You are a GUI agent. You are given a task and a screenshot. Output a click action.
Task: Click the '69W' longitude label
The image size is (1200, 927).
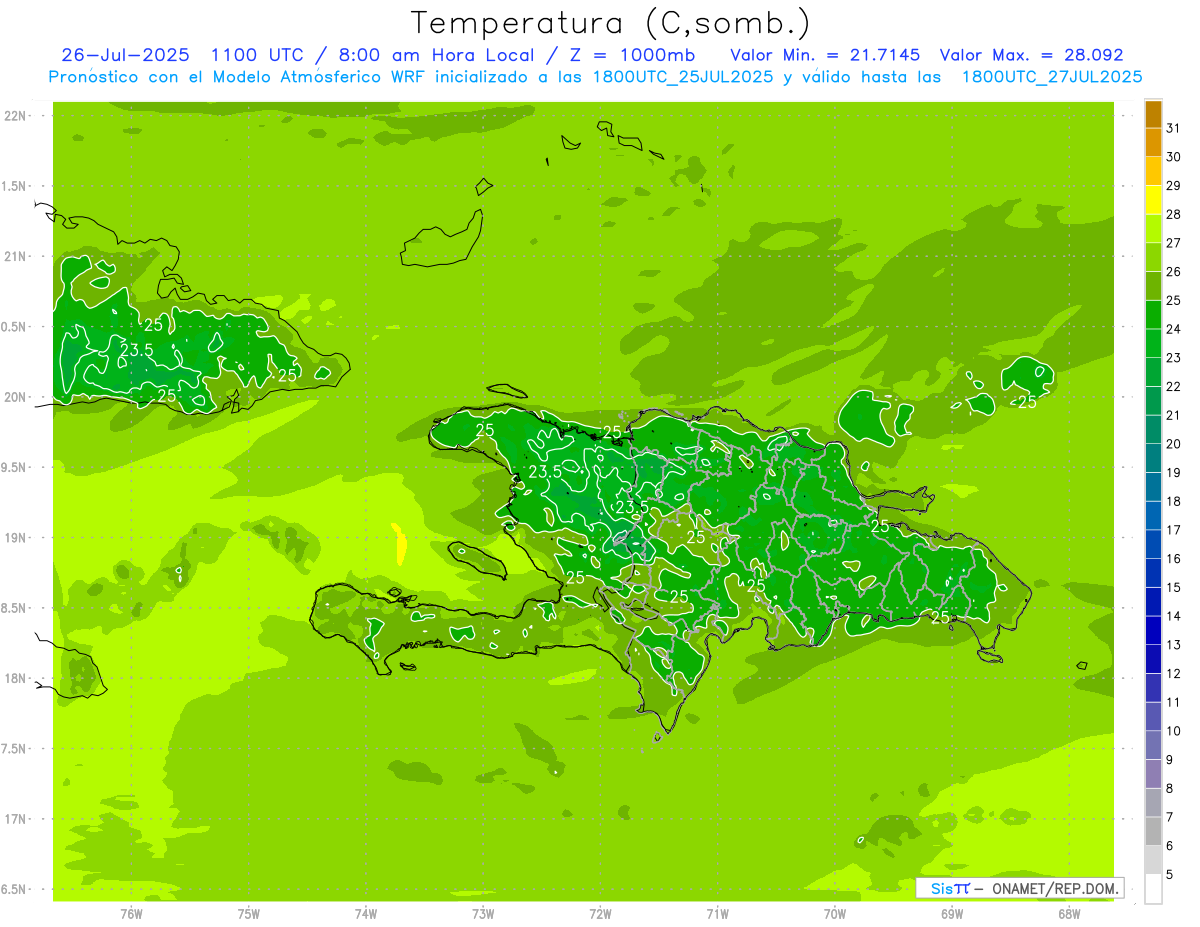[x=952, y=913]
